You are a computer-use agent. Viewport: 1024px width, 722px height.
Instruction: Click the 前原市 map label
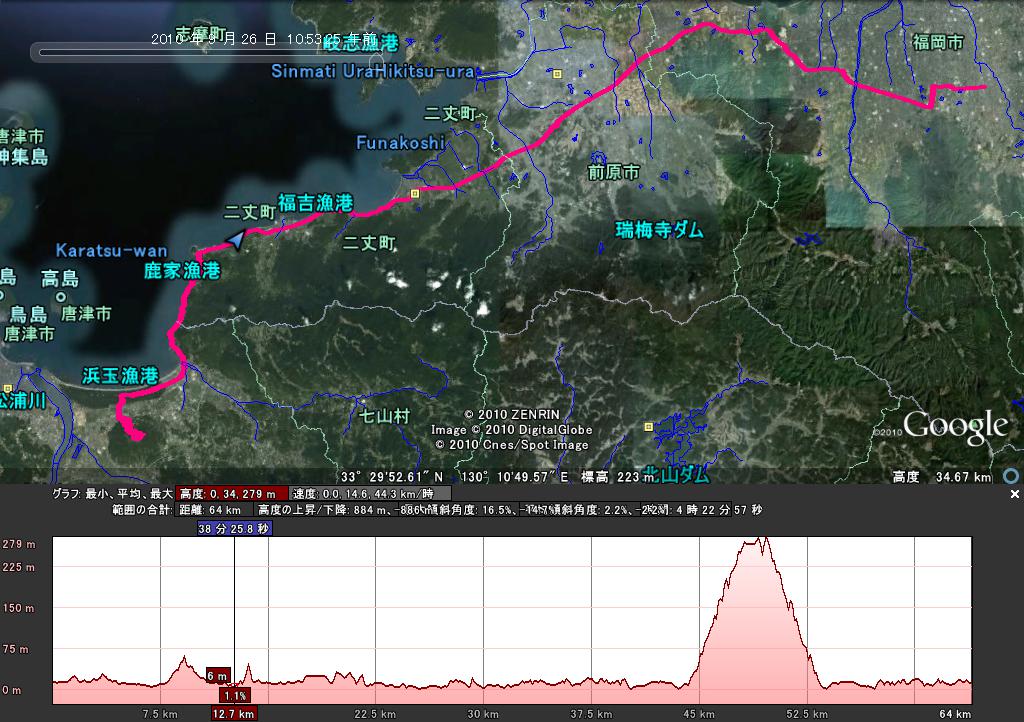pos(613,172)
